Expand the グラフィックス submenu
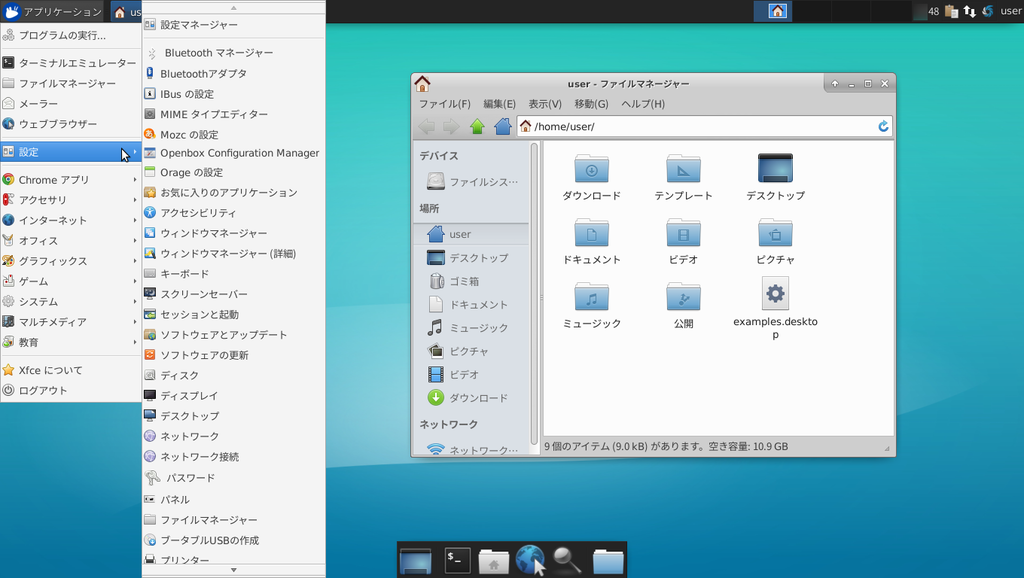Image resolution: width=1024 pixels, height=578 pixels. (x=71, y=261)
